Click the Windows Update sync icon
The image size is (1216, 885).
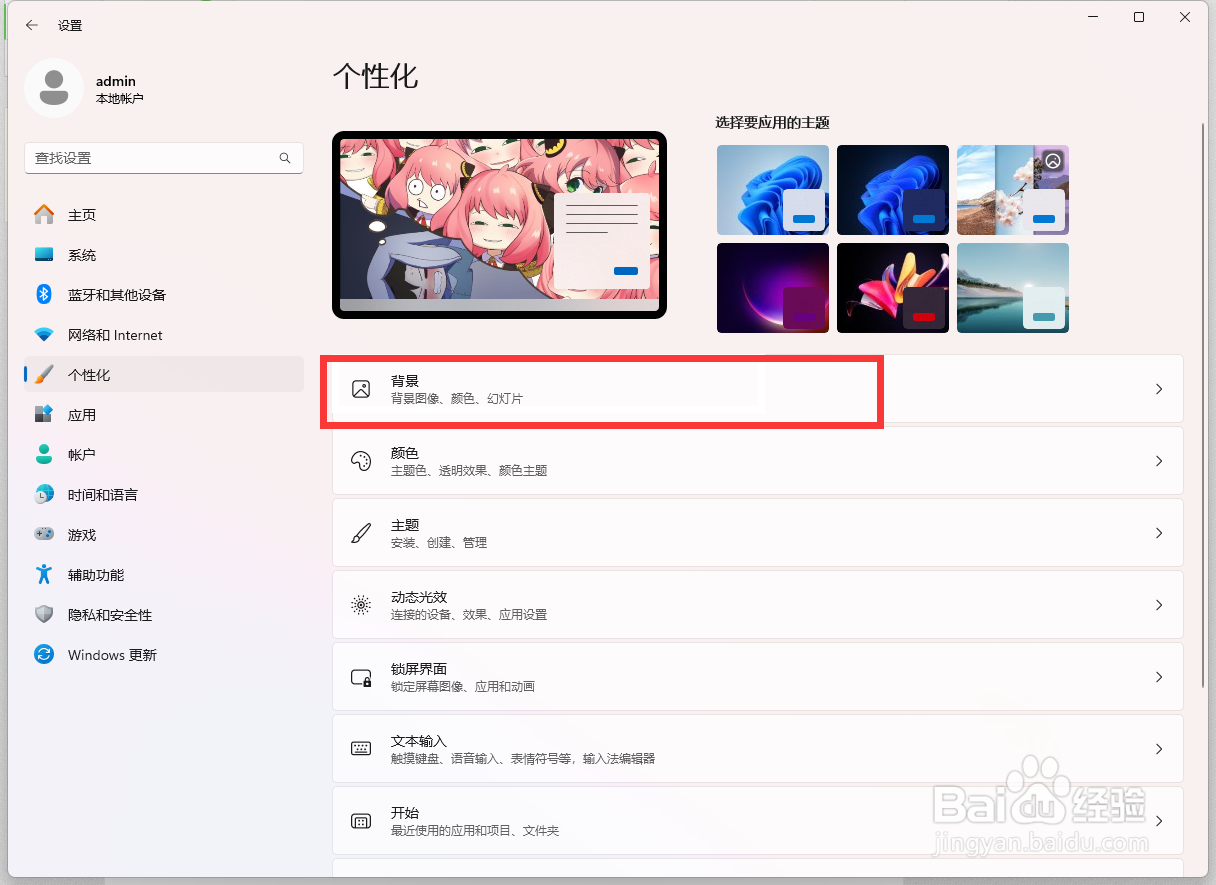pyautogui.click(x=44, y=655)
